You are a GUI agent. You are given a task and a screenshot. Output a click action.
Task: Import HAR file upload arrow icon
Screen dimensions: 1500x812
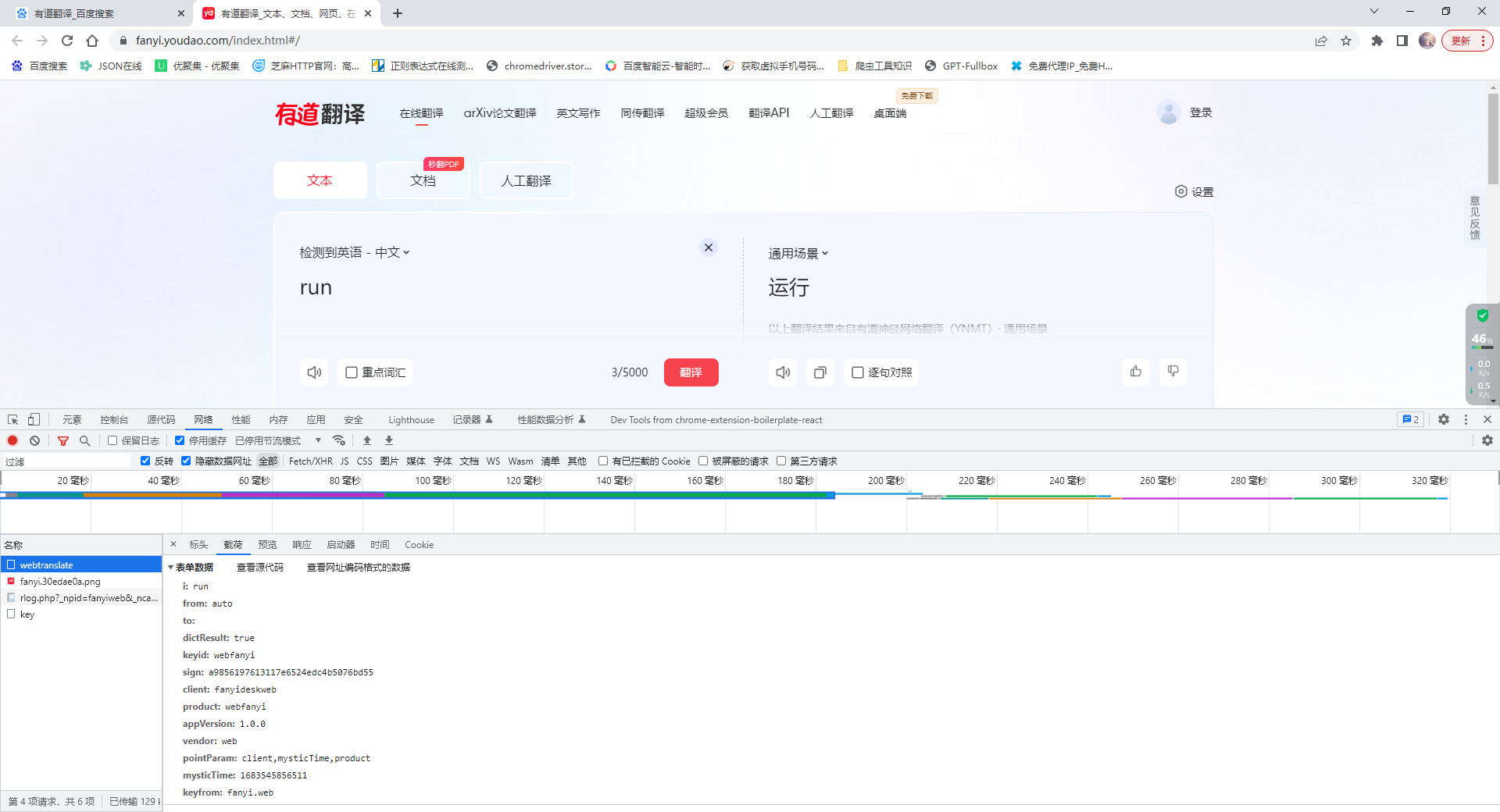tap(367, 440)
